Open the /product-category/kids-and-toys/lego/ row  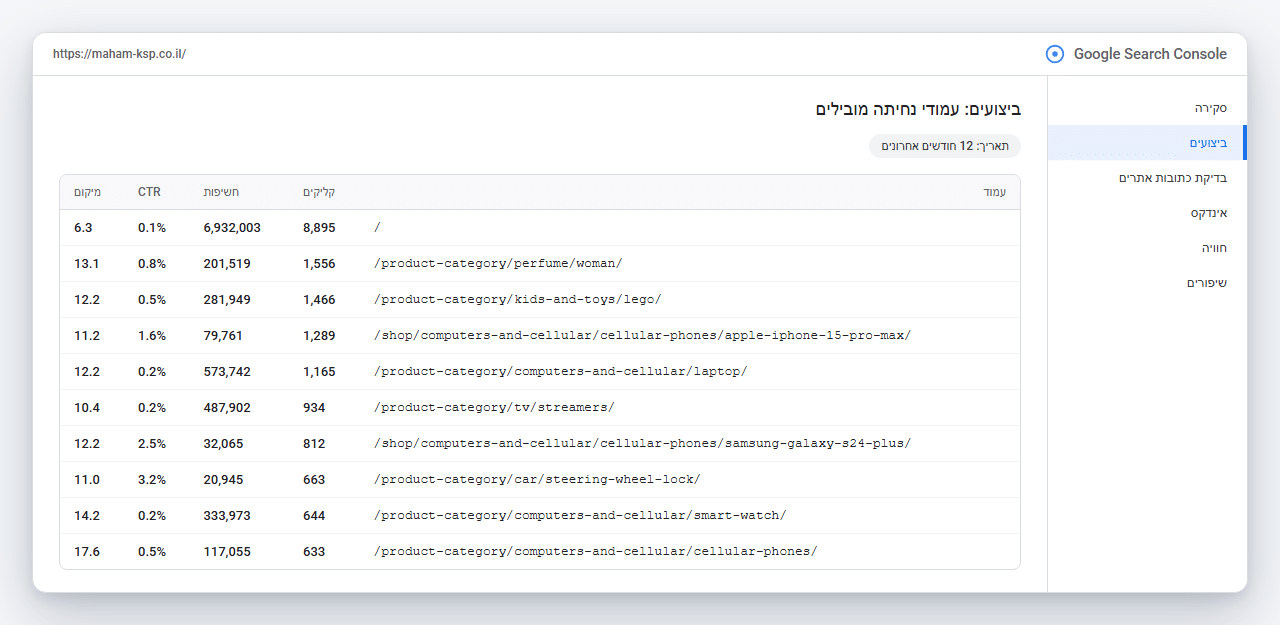[x=540, y=300]
